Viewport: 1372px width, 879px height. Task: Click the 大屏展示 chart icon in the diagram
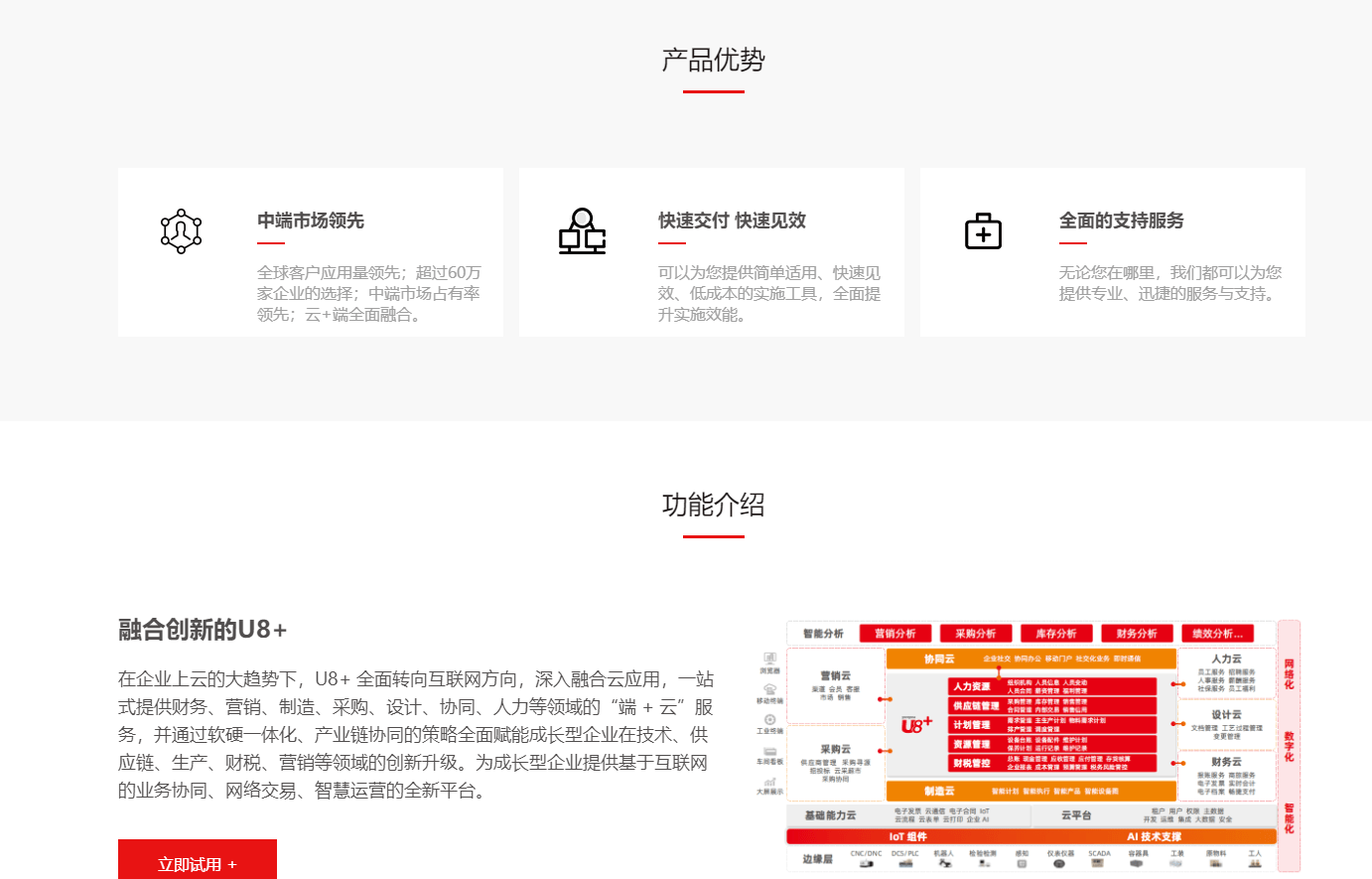[769, 782]
